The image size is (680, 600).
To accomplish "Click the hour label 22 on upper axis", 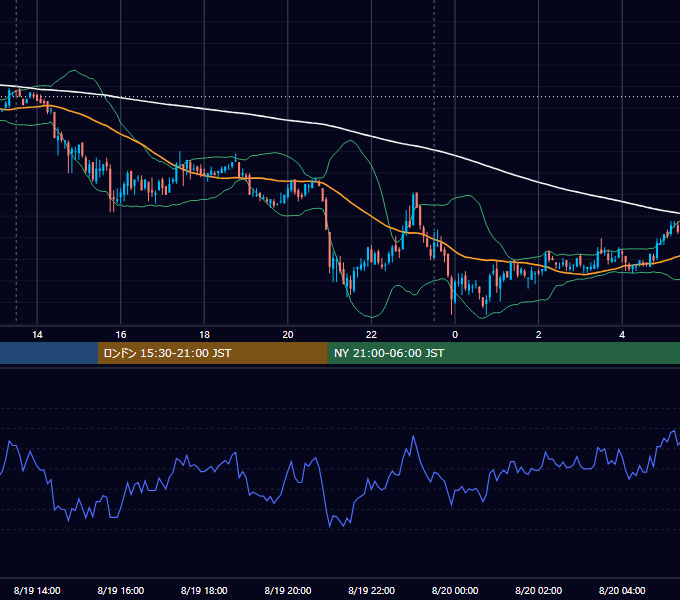I will [x=372, y=335].
